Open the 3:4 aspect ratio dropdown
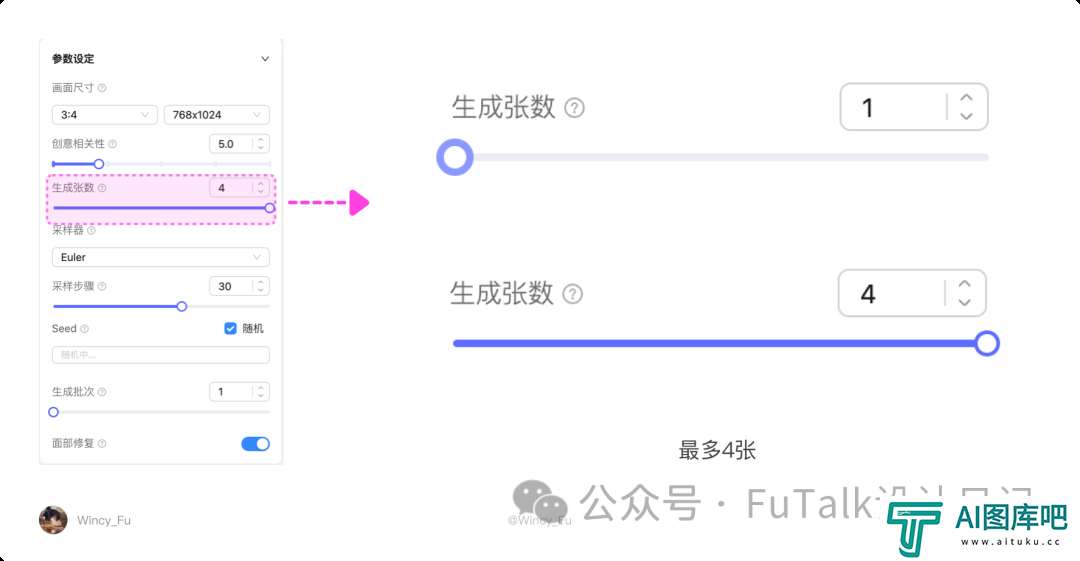 tap(105, 114)
